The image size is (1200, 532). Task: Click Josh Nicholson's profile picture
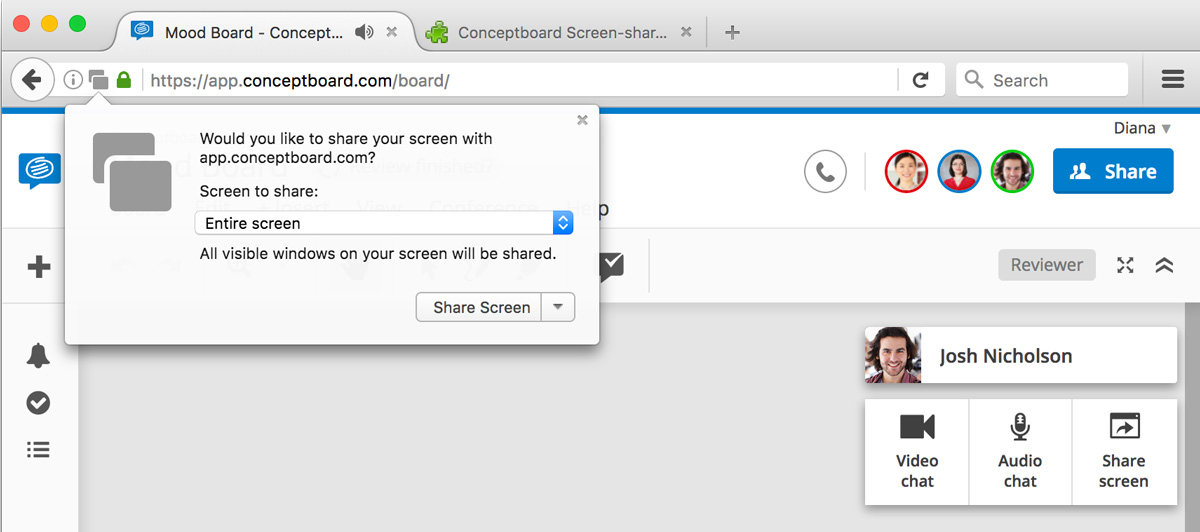893,355
